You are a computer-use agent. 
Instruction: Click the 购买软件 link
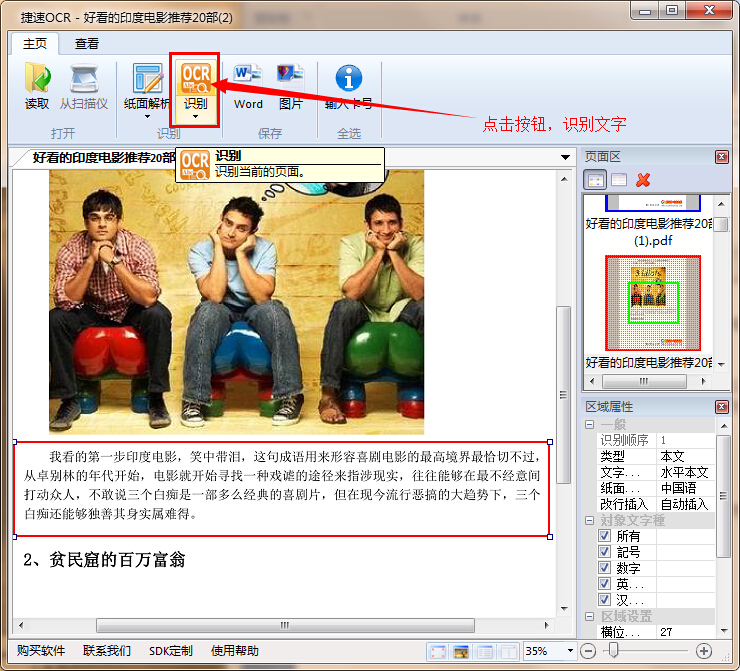point(41,651)
